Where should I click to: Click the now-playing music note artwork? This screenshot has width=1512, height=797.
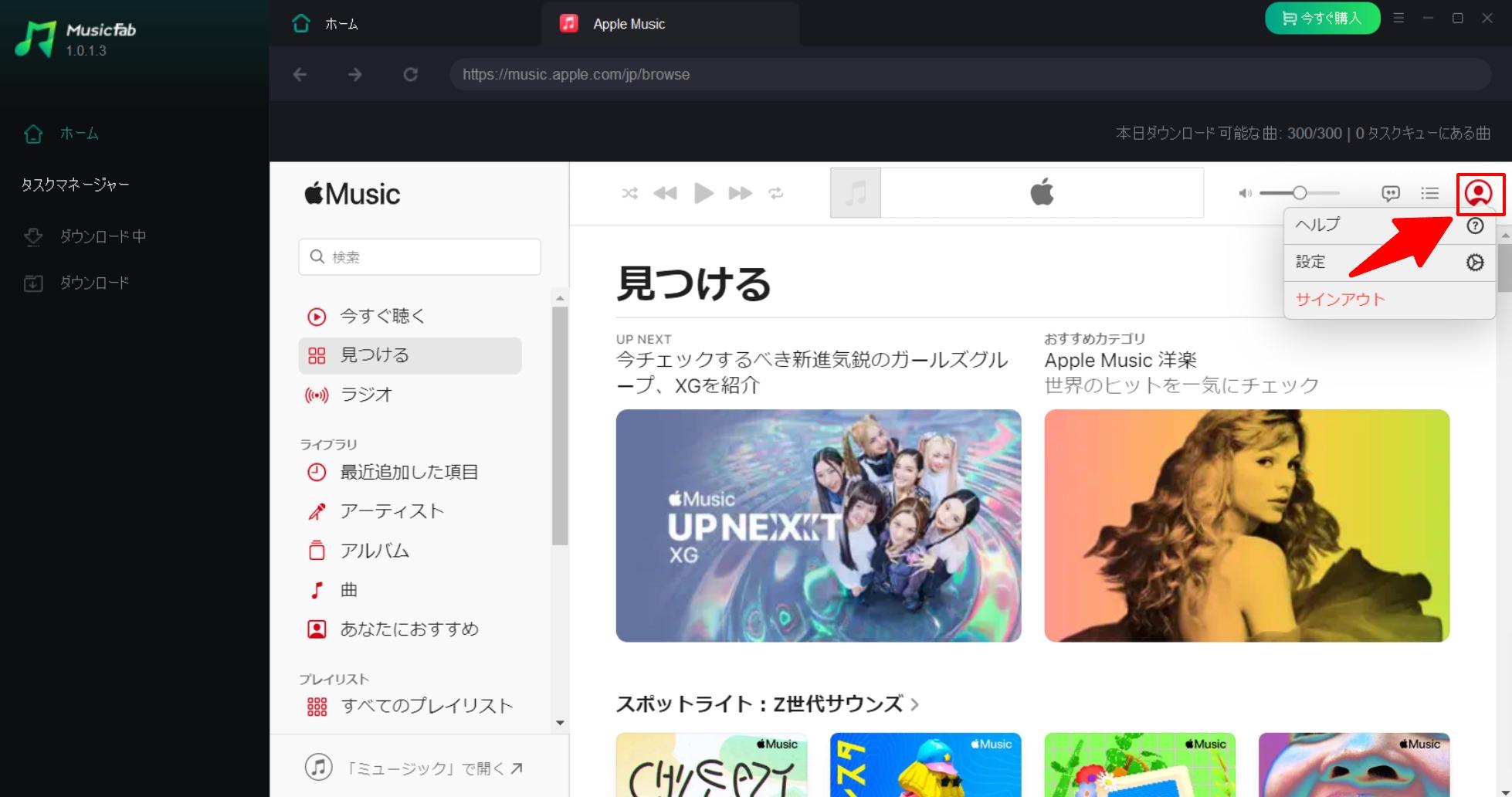pos(856,192)
